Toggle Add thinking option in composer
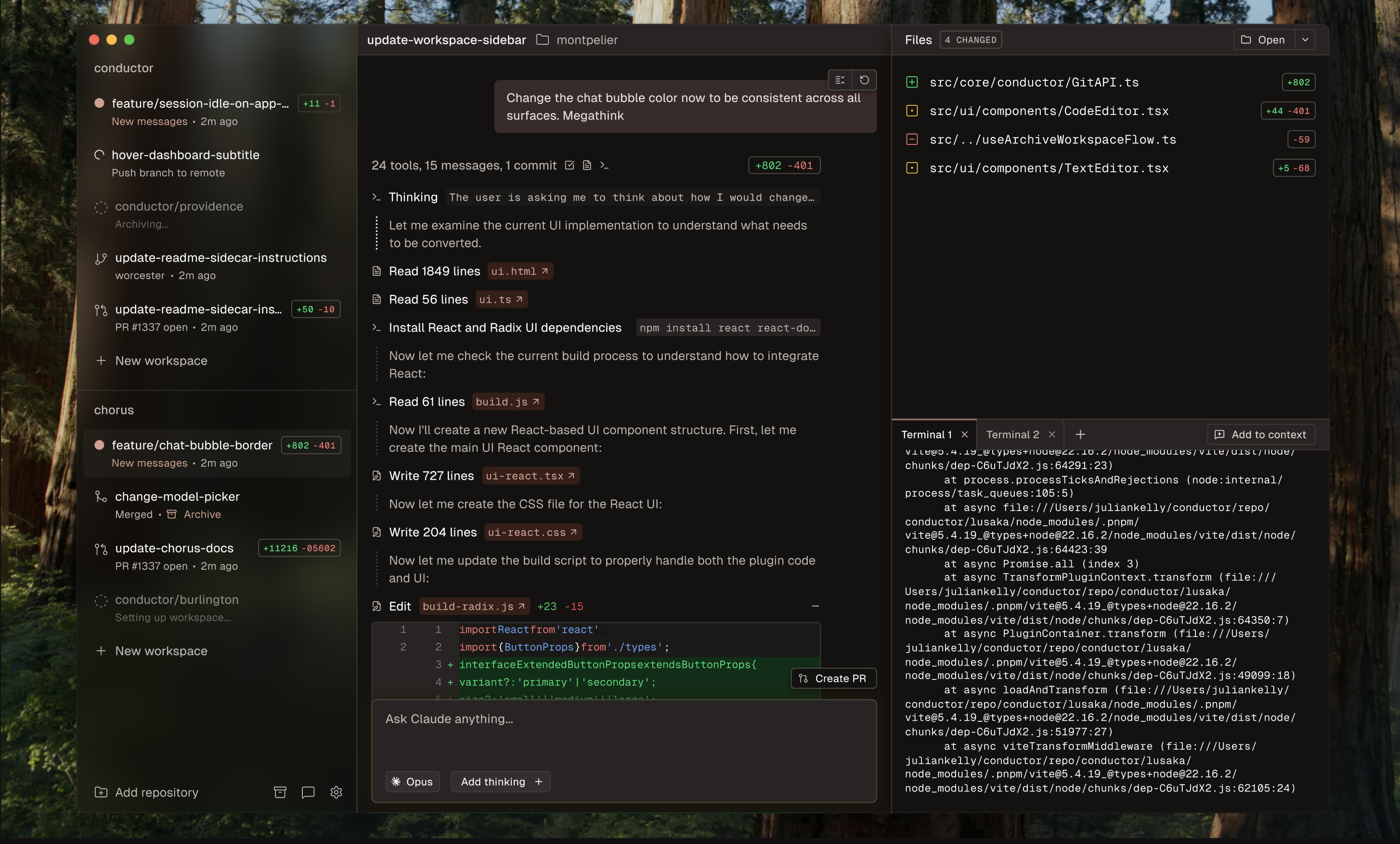The image size is (1400, 844). tap(501, 781)
